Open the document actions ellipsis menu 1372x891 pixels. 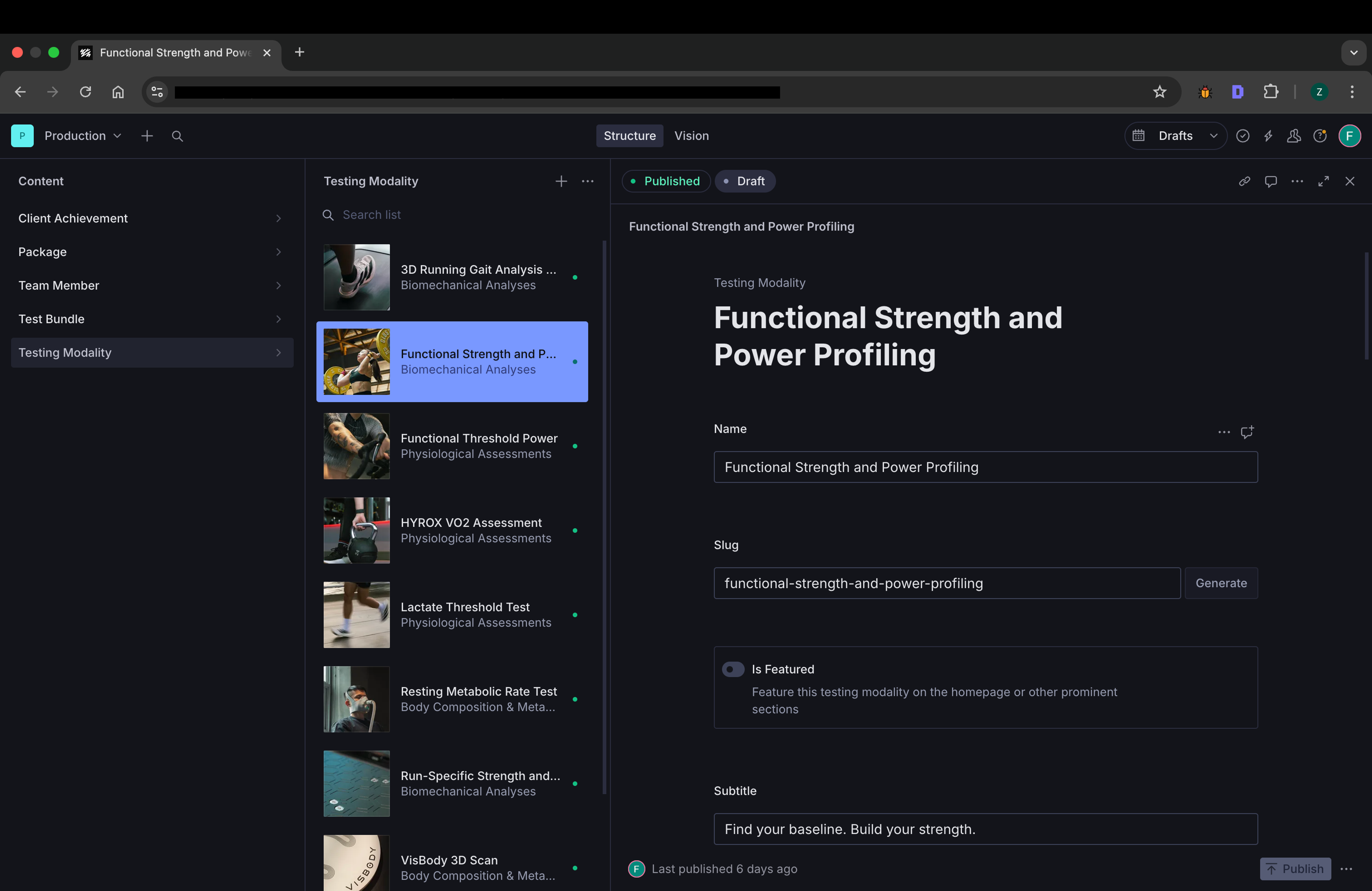tap(1297, 181)
